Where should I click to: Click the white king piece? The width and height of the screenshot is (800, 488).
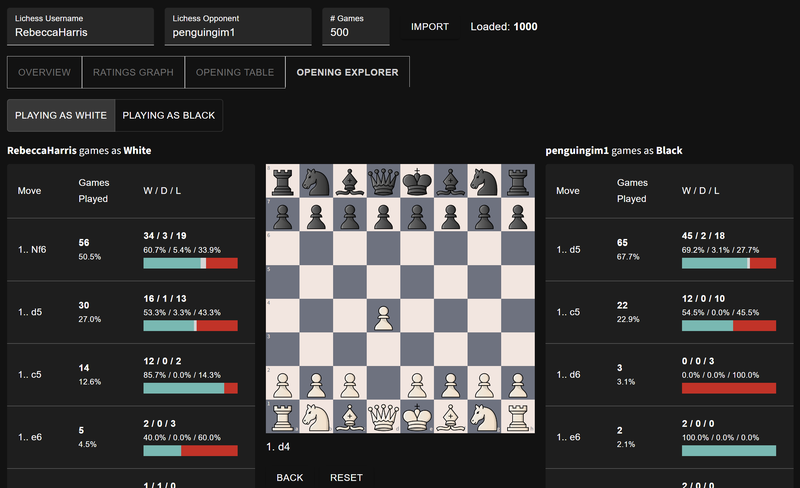(x=417, y=416)
